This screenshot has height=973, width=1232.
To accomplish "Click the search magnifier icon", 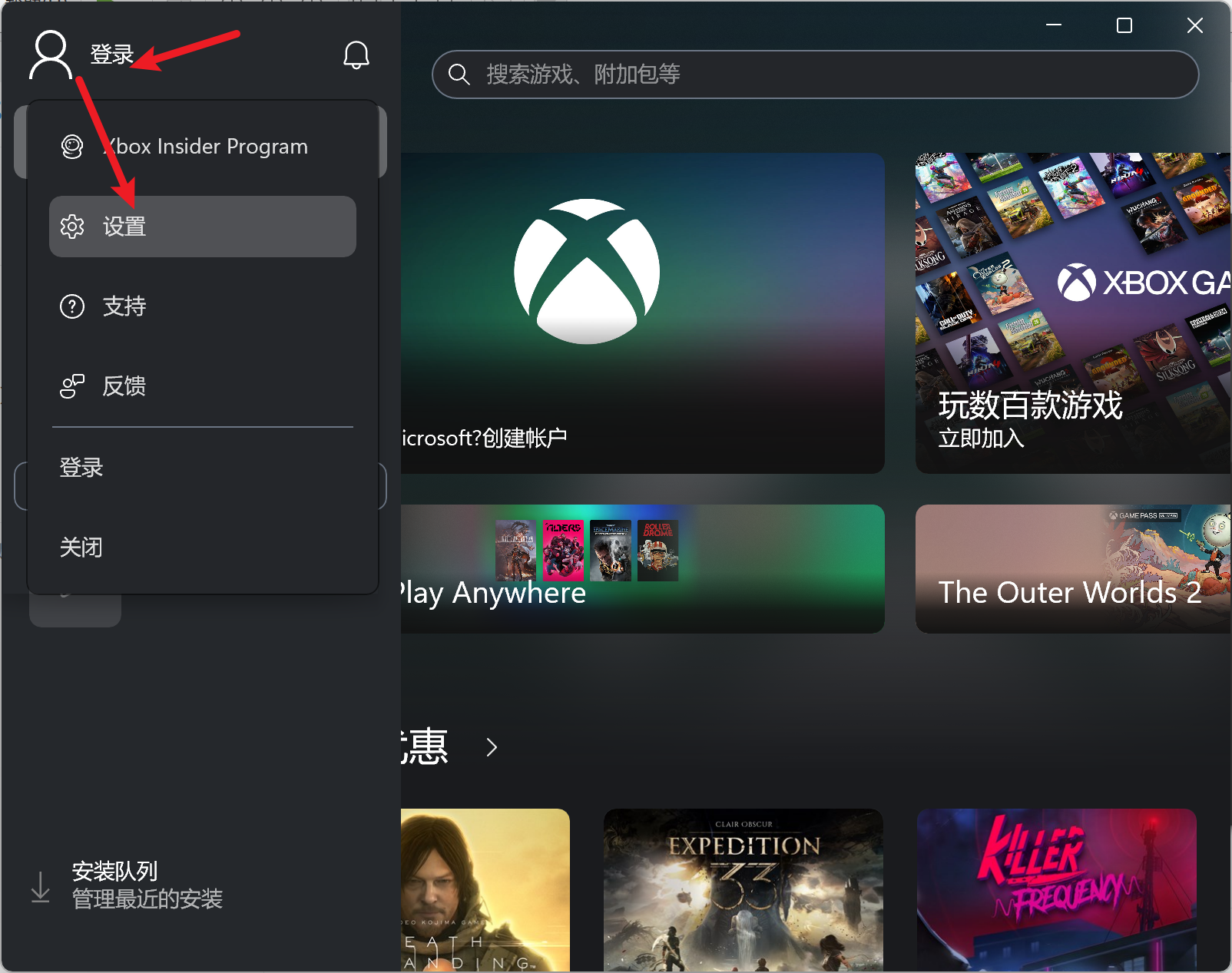I will click(x=459, y=74).
